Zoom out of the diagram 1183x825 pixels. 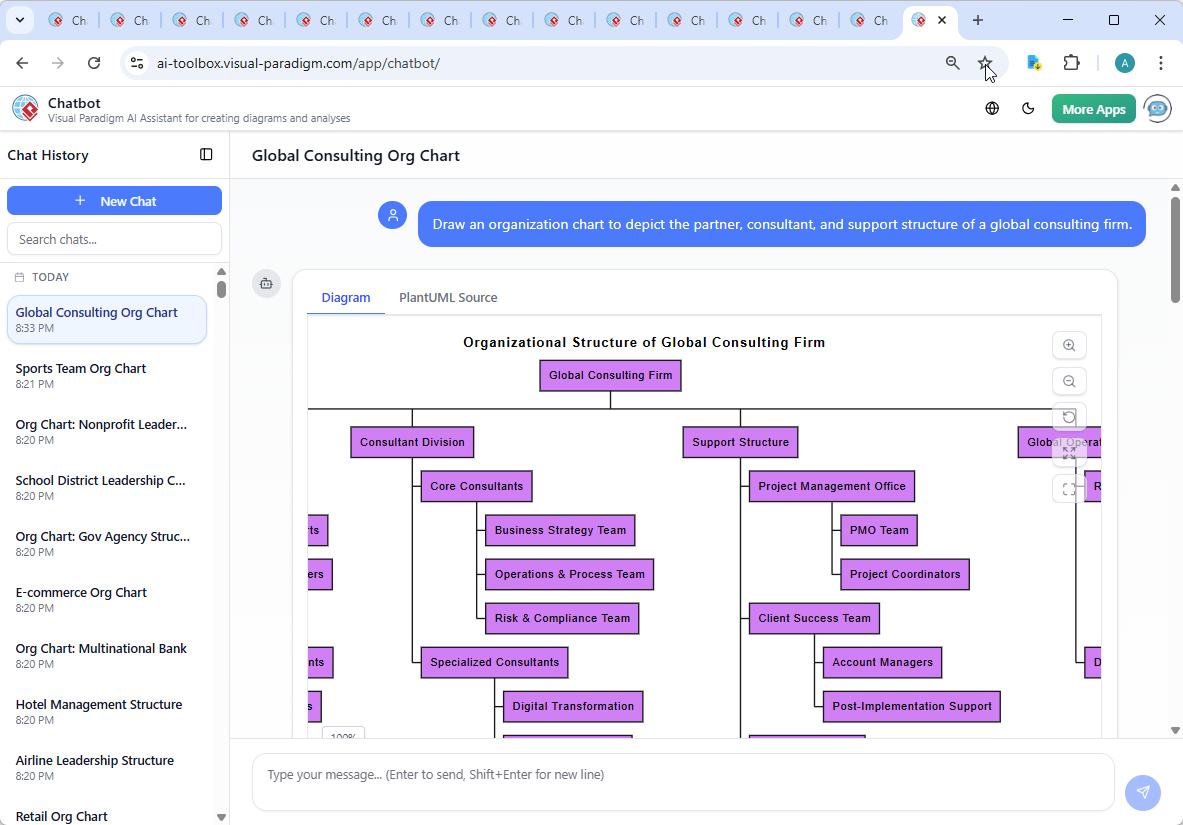coord(1069,381)
